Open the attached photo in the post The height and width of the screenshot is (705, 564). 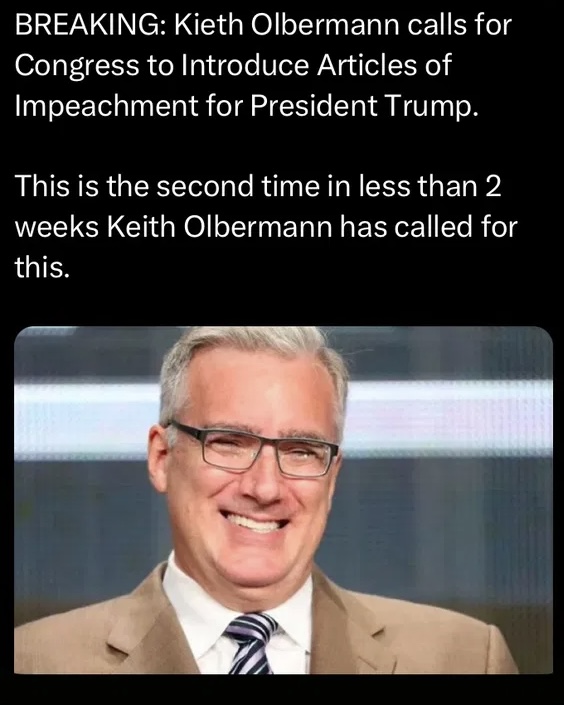click(x=283, y=500)
